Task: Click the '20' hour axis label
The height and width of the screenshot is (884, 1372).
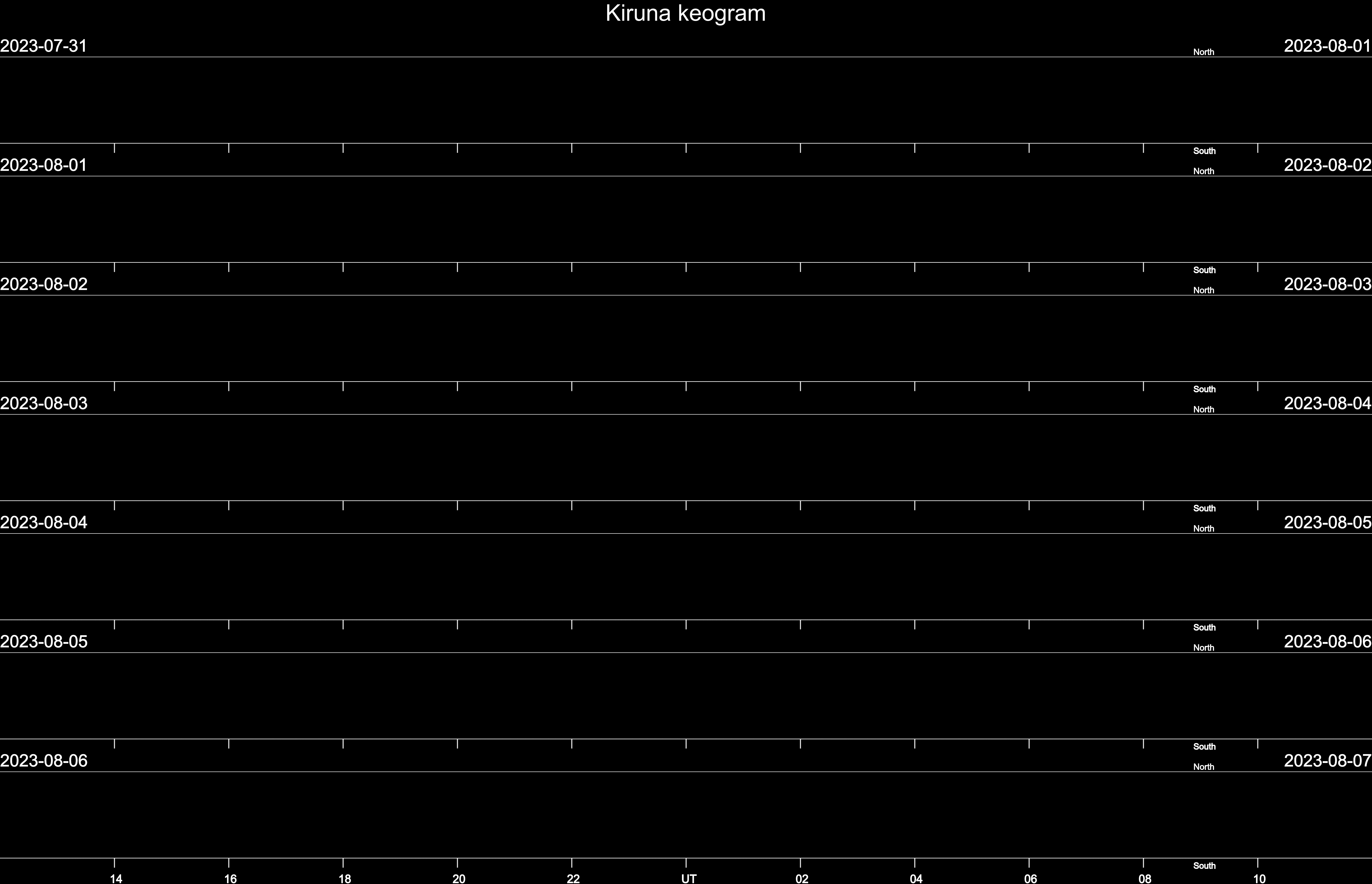Action: 459,878
